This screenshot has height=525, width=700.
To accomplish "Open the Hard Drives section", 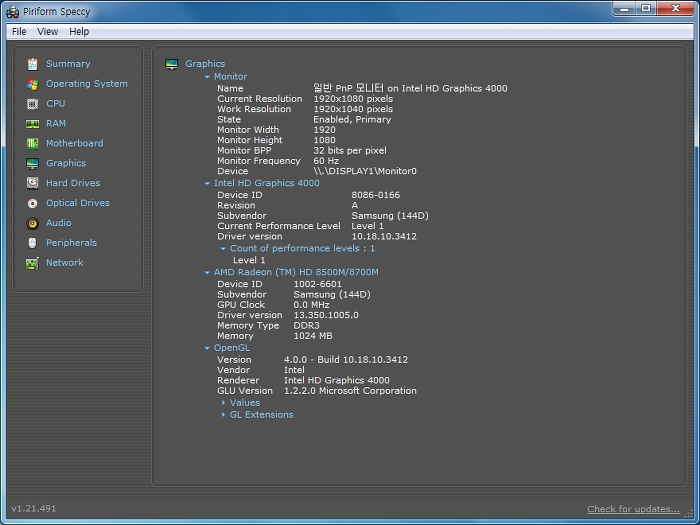I will pos(73,183).
